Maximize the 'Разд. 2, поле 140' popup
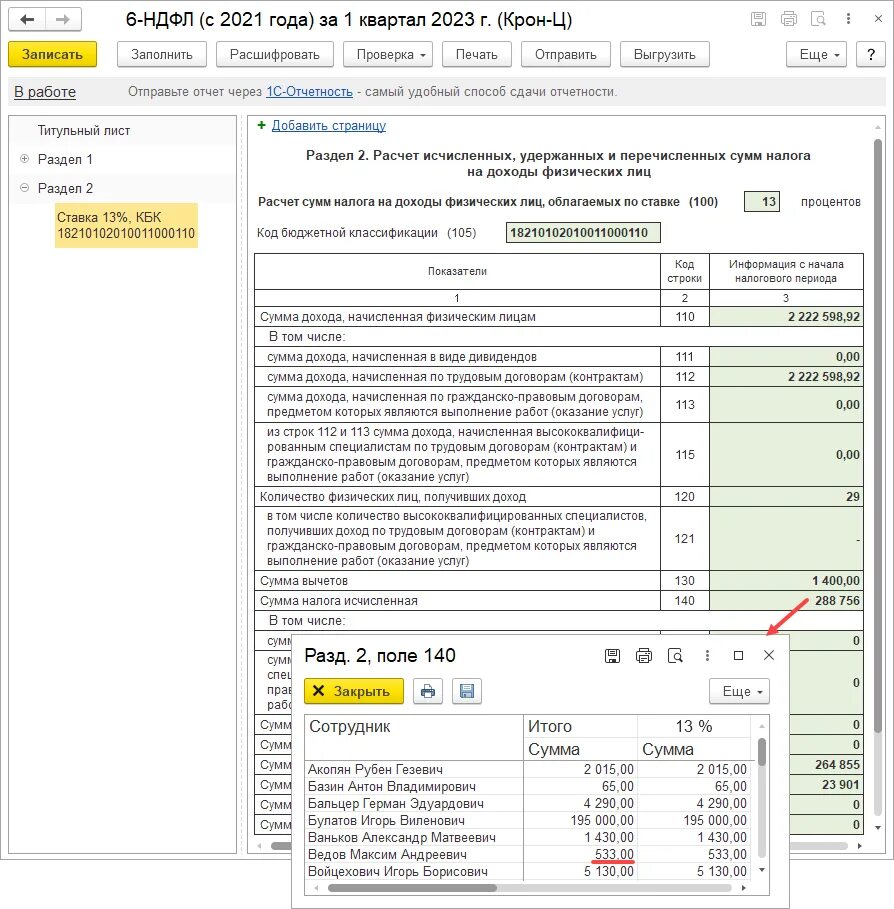The image size is (894, 909). point(738,656)
